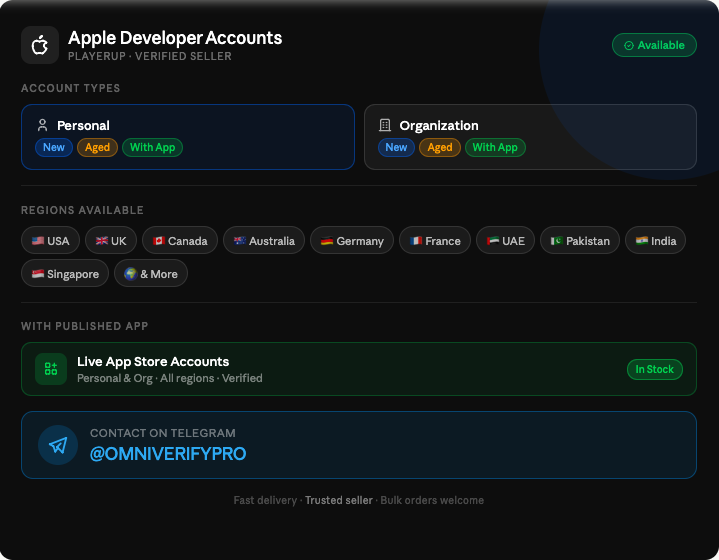Choose the New tag under Personal
The height and width of the screenshot is (560, 719).
54,147
